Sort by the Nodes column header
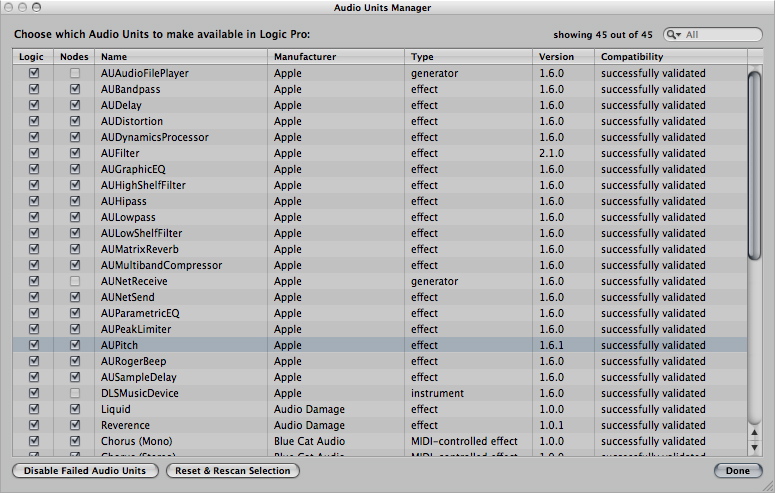 [74, 57]
